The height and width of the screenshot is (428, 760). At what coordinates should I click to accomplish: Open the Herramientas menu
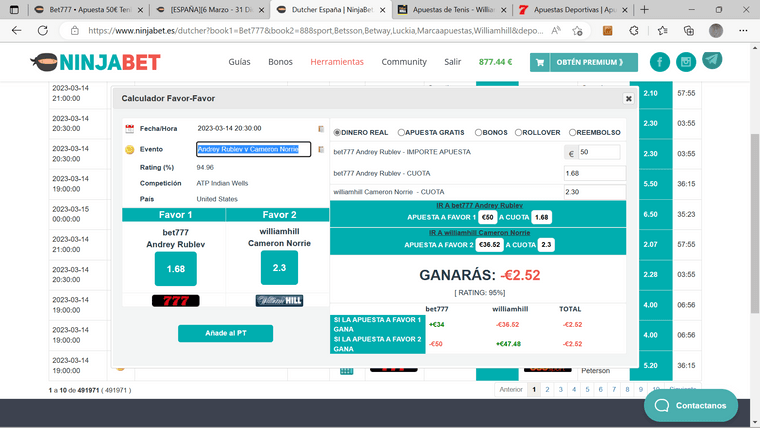[337, 62]
